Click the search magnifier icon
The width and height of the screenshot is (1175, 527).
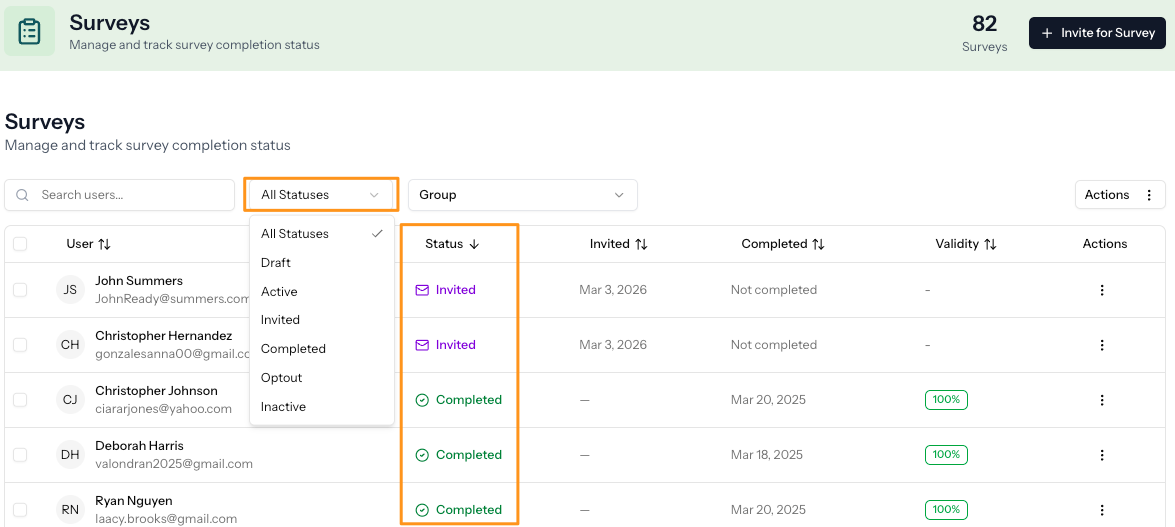click(x=22, y=195)
